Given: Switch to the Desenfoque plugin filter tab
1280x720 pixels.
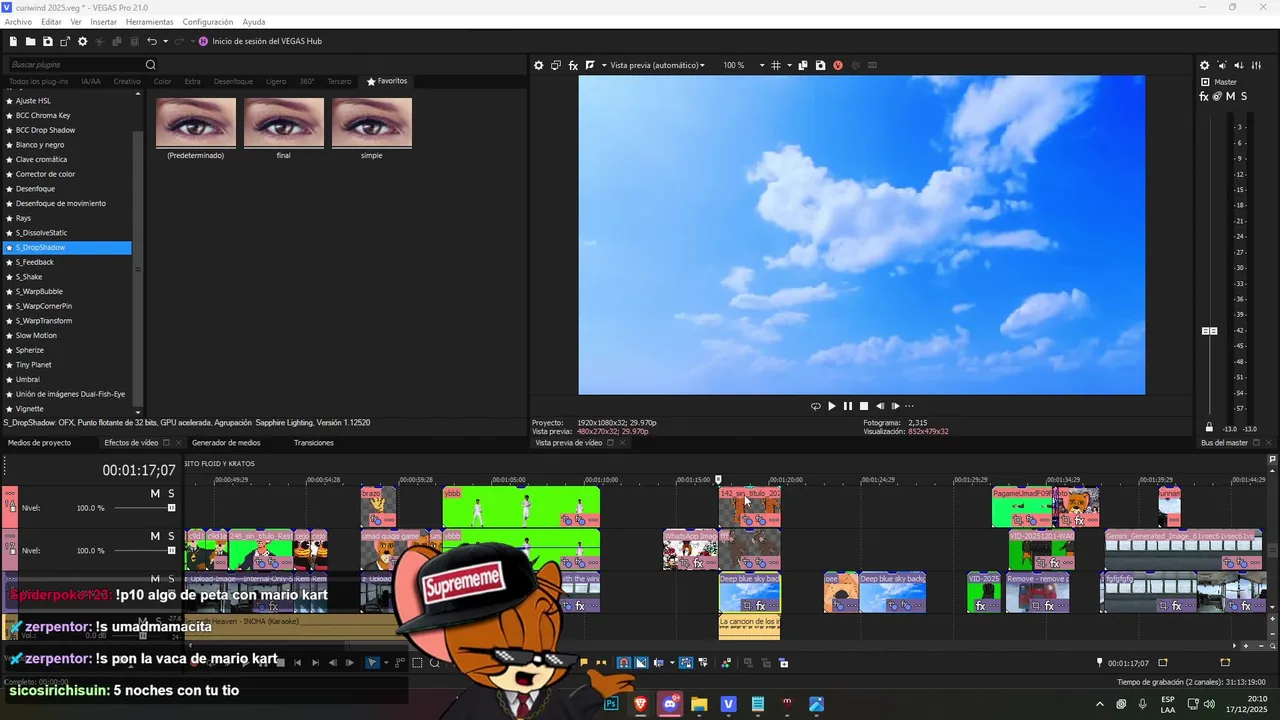Looking at the screenshot, I should click(233, 81).
